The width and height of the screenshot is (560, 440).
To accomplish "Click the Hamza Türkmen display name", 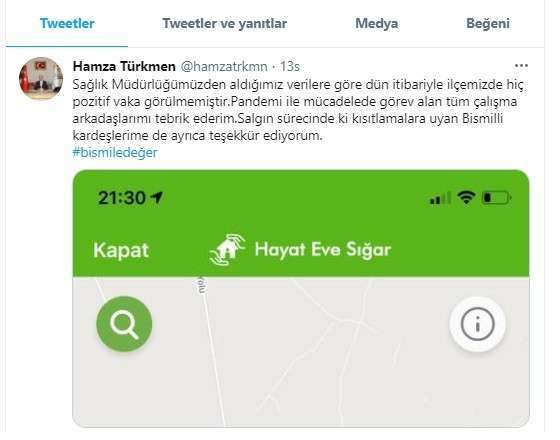I will 124,66.
